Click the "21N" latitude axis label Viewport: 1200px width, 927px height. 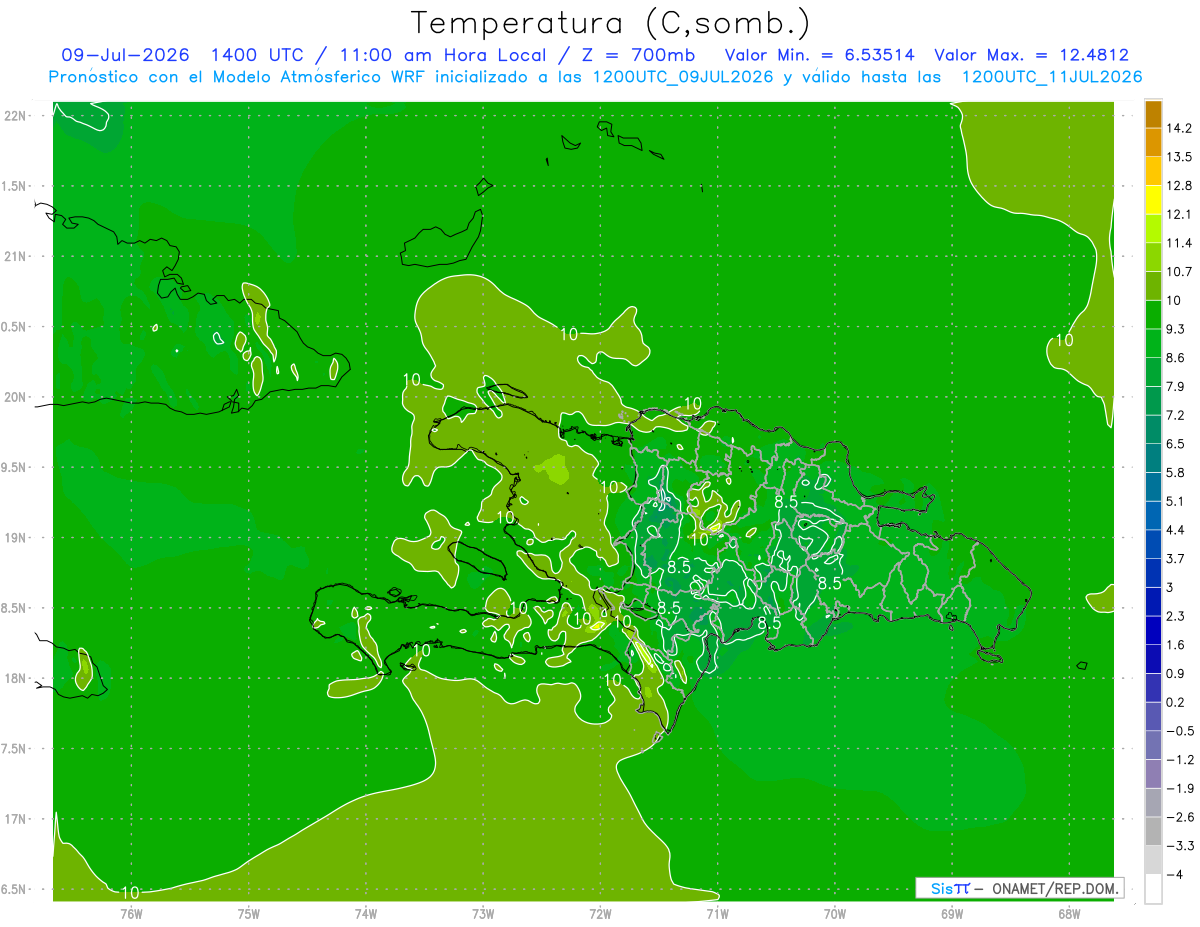click(14, 257)
